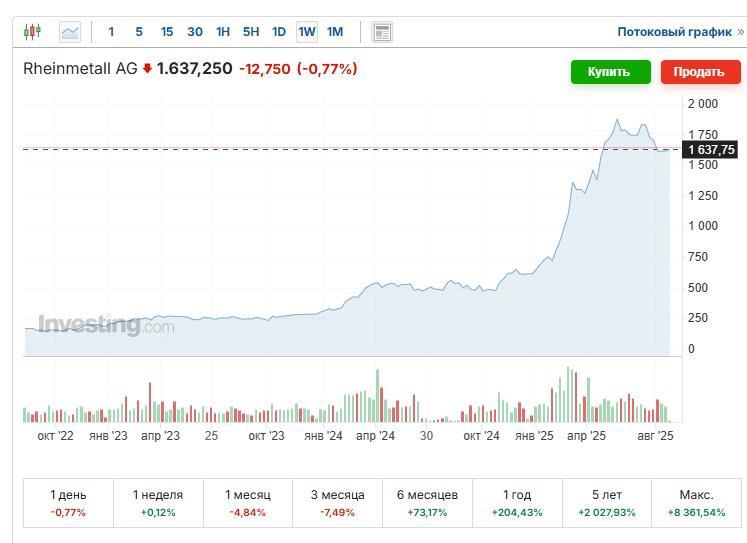This screenshot has height=543, width=747.
Task: Open the news panel icon in toolbar
Action: pyautogui.click(x=381, y=32)
